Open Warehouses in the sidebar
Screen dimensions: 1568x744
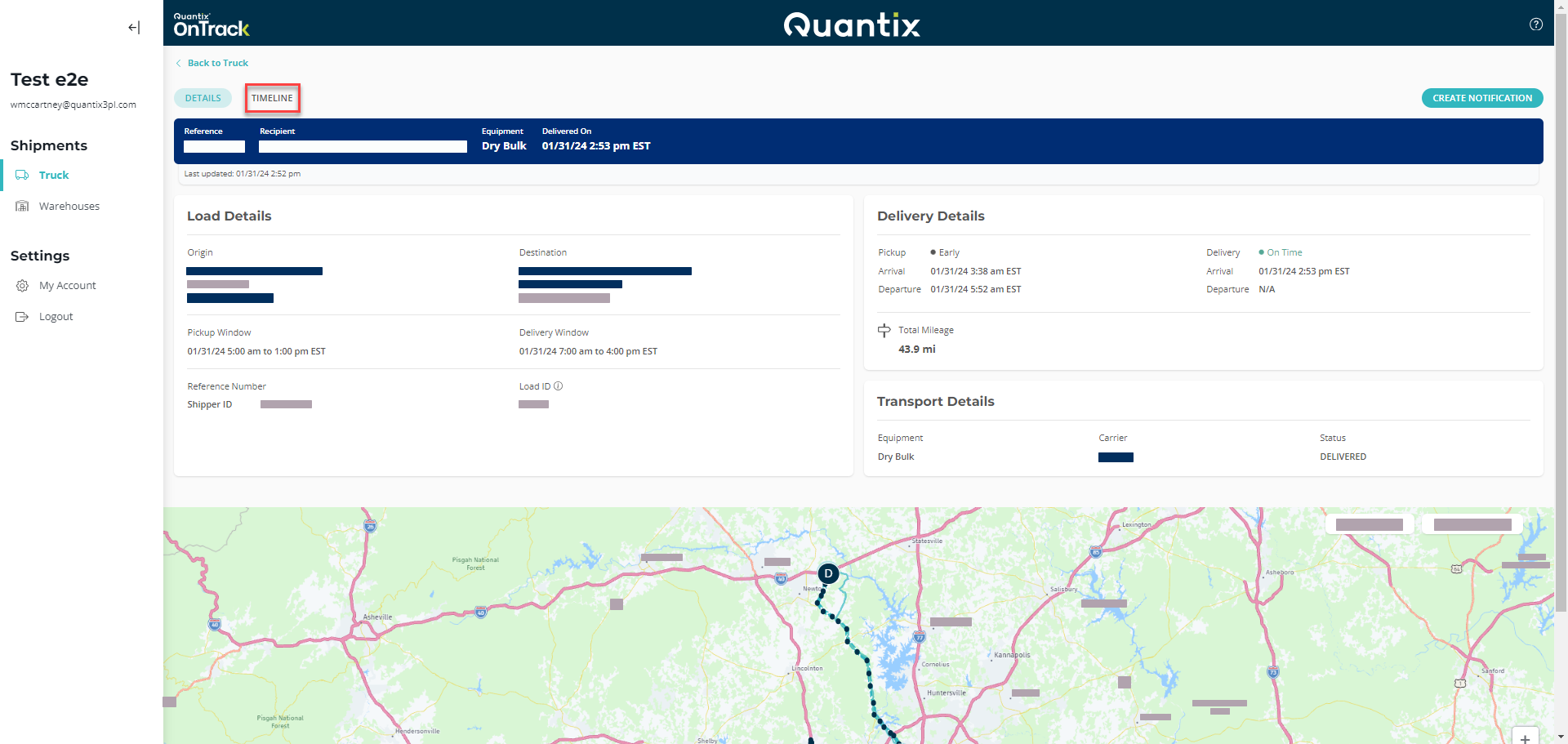69,207
